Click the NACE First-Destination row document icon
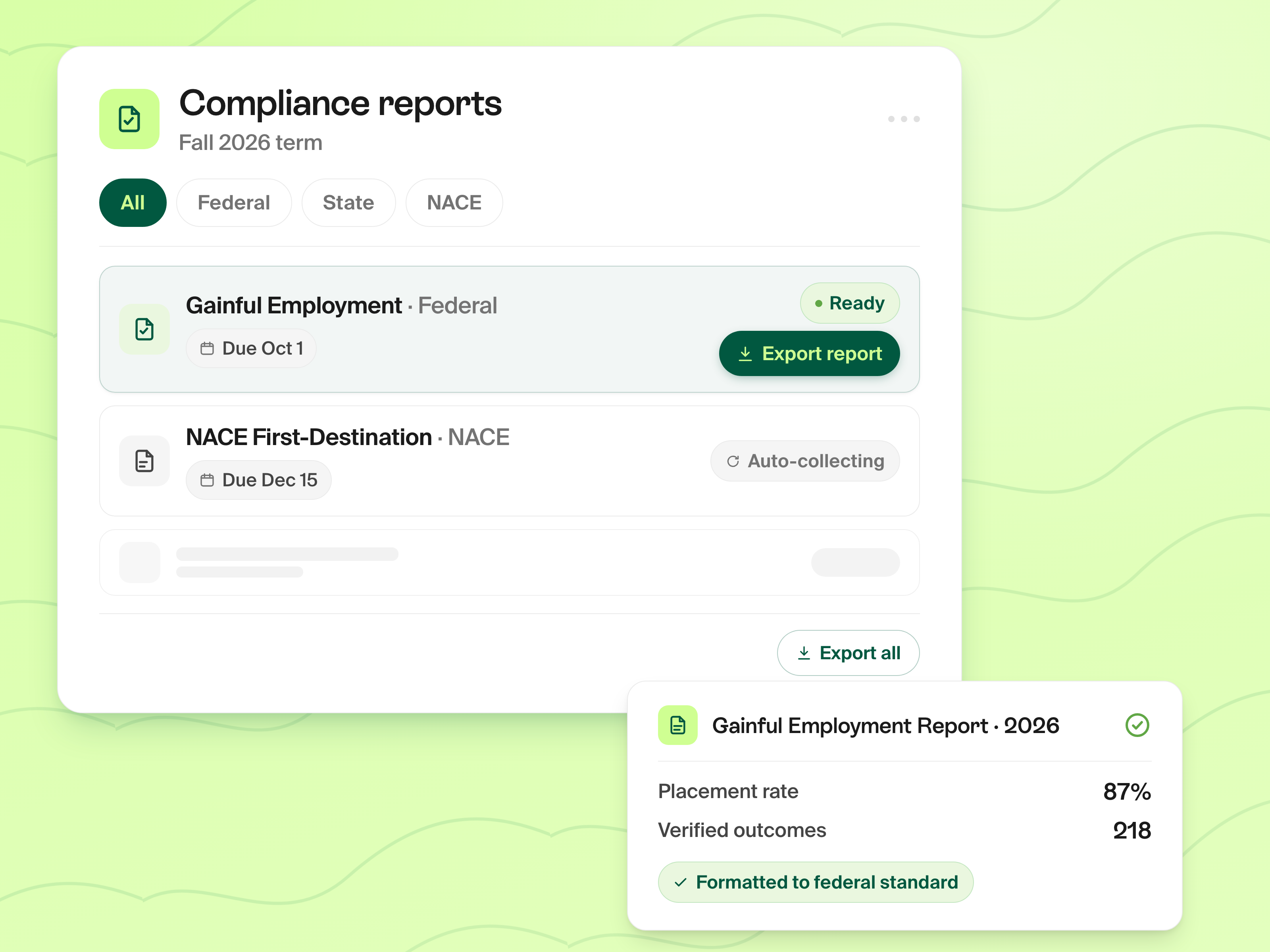The height and width of the screenshot is (952, 1270). pyautogui.click(x=144, y=461)
